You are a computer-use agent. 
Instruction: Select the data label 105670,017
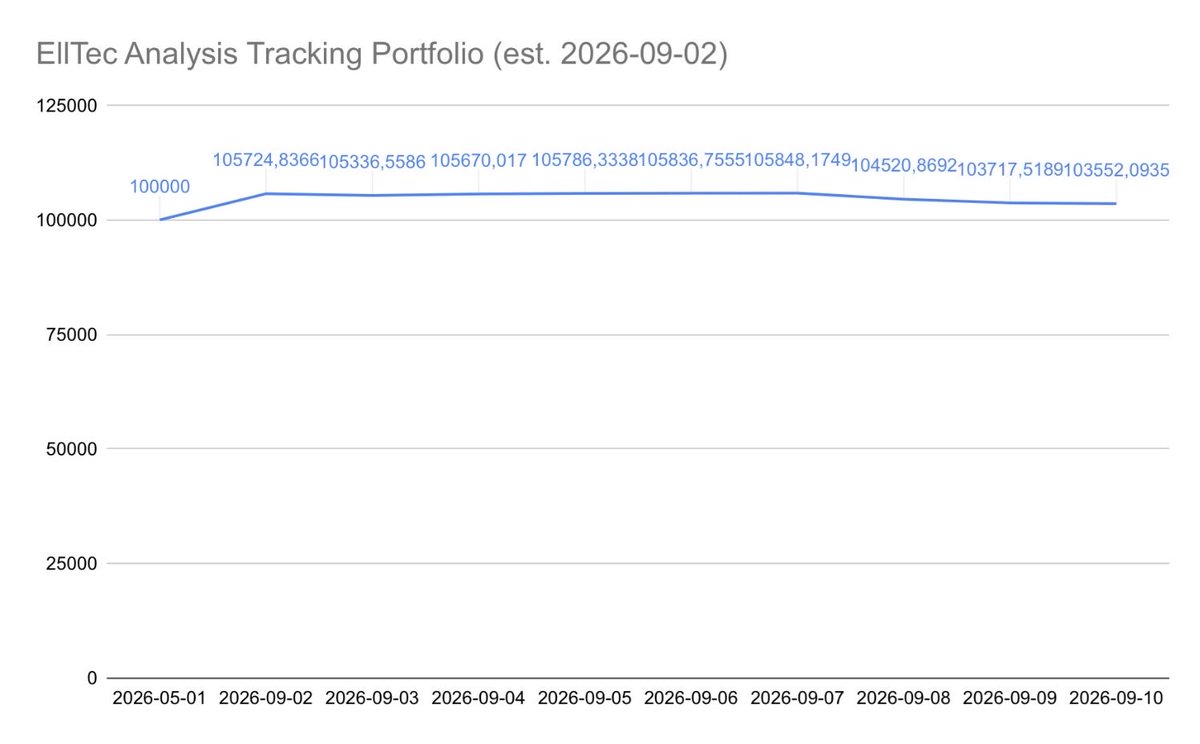(478, 161)
